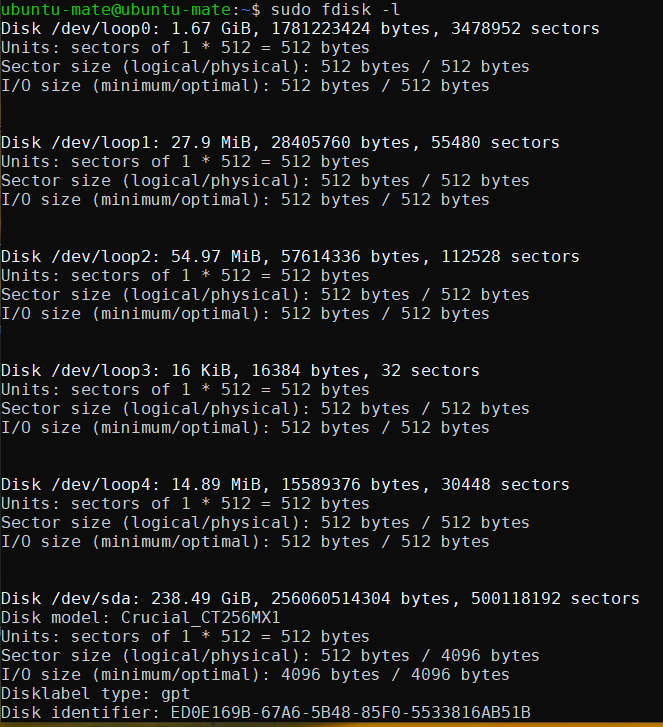Click the 4096 bytes physical sector value
Screen dimensions: 663x727
coord(490,656)
